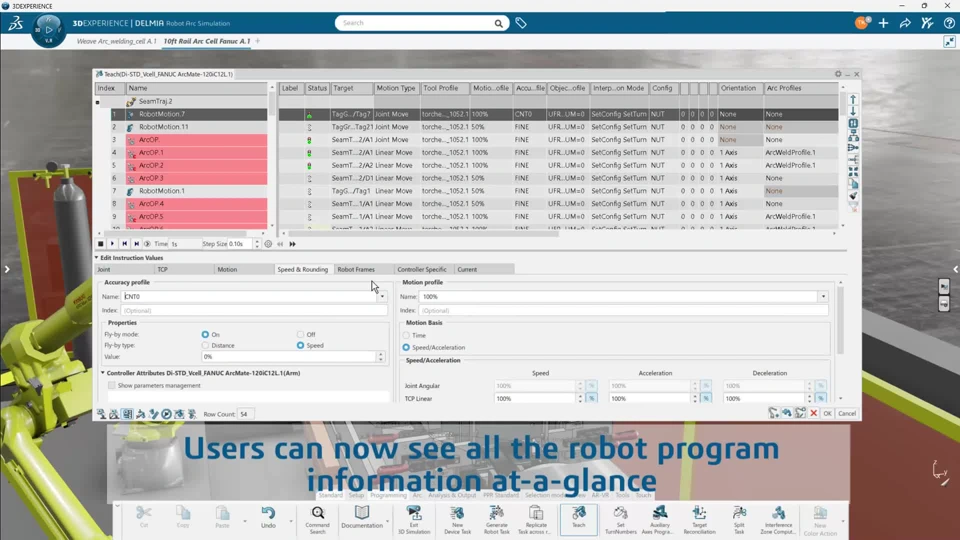Open the Target Reconciliation tool

click(x=699, y=519)
